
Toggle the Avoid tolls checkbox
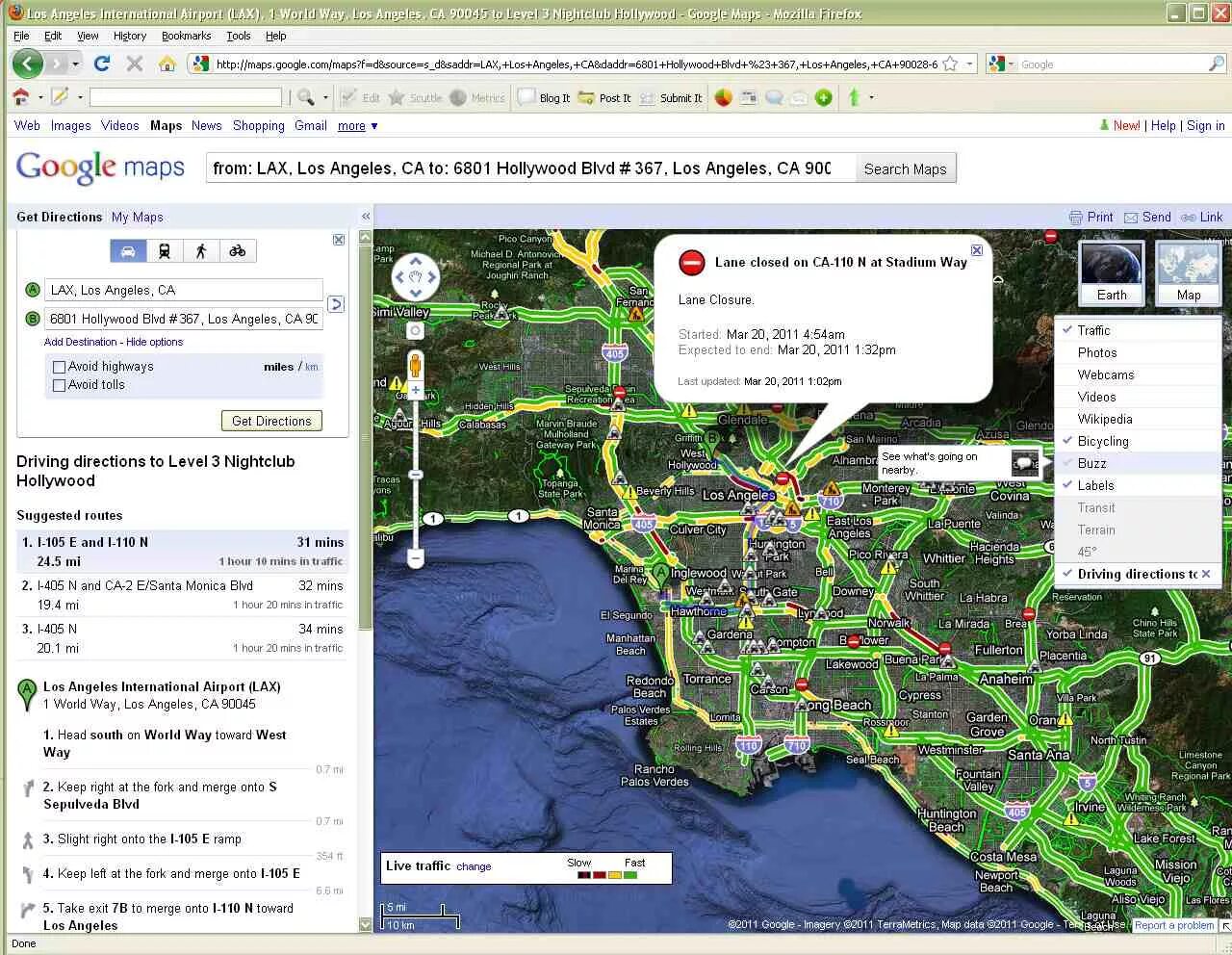59,385
